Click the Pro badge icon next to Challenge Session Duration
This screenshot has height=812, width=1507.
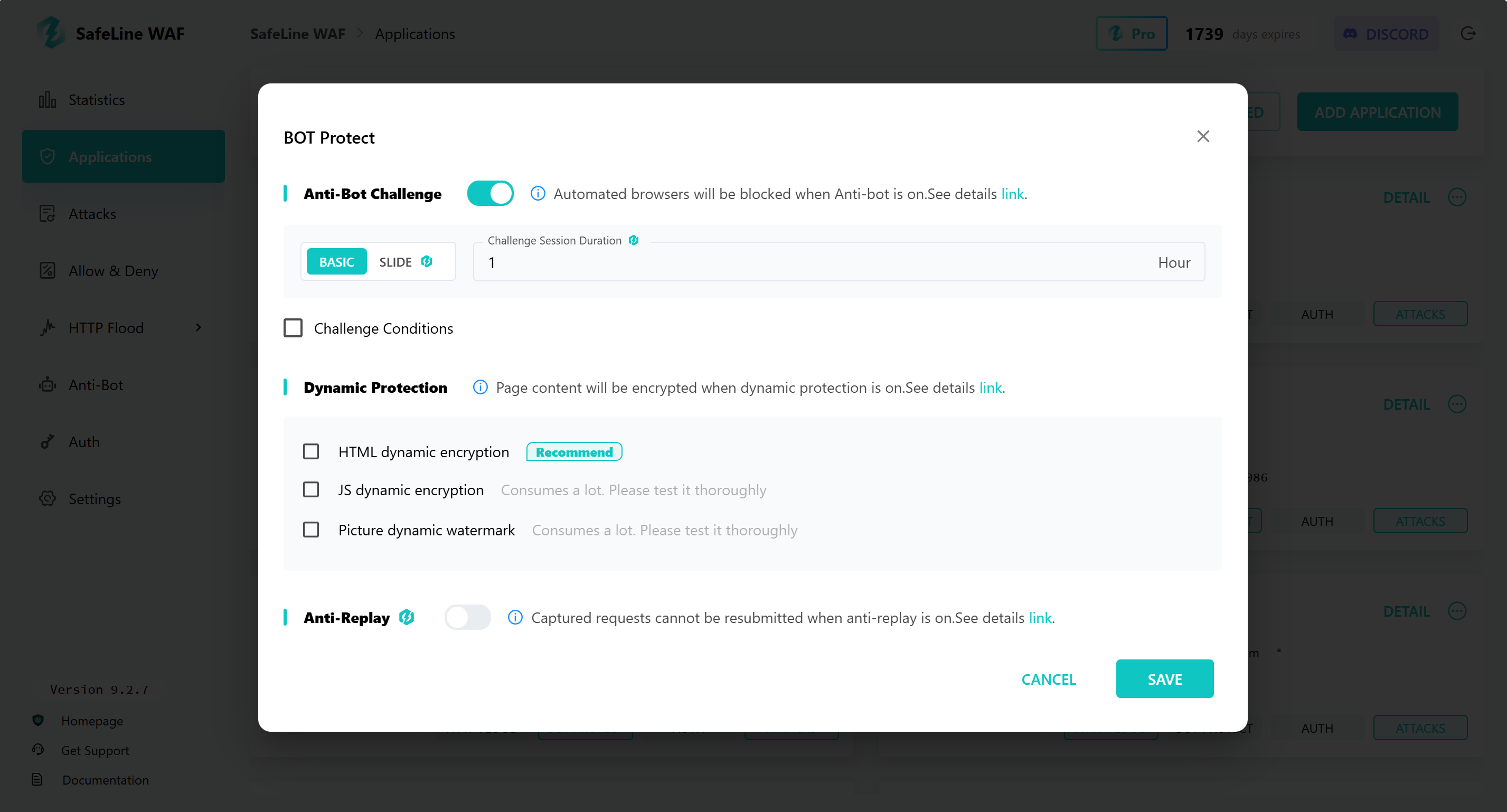click(634, 240)
